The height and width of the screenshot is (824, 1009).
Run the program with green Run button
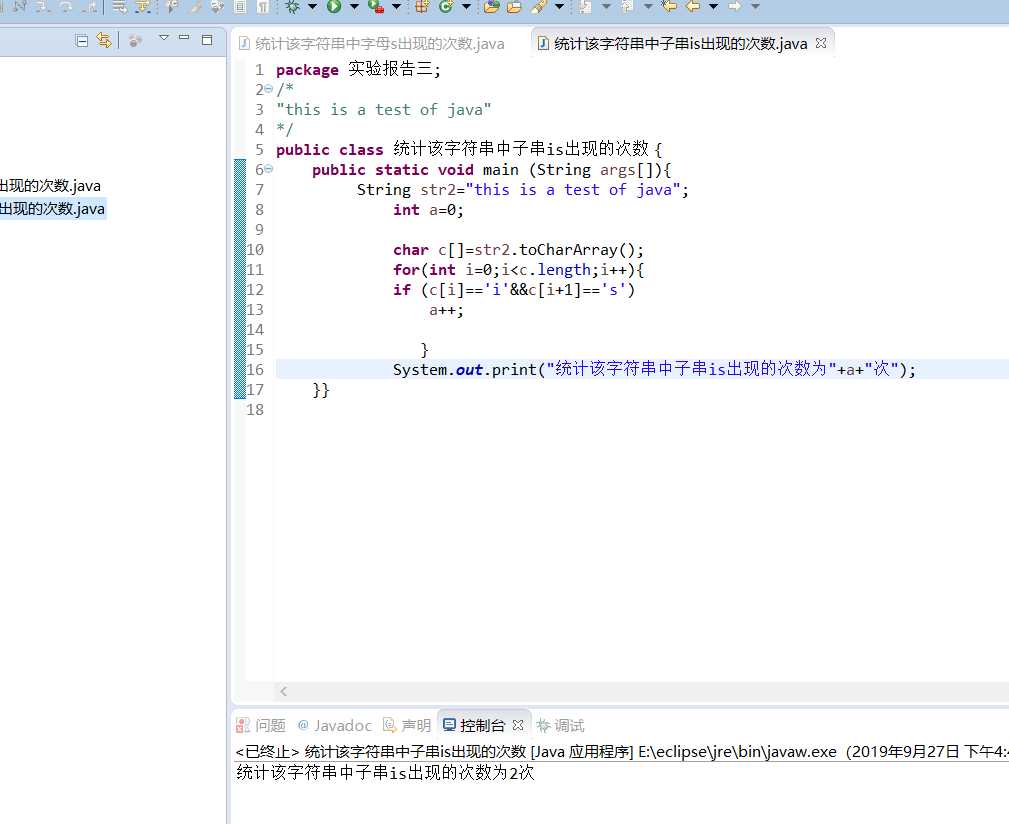(x=334, y=6)
